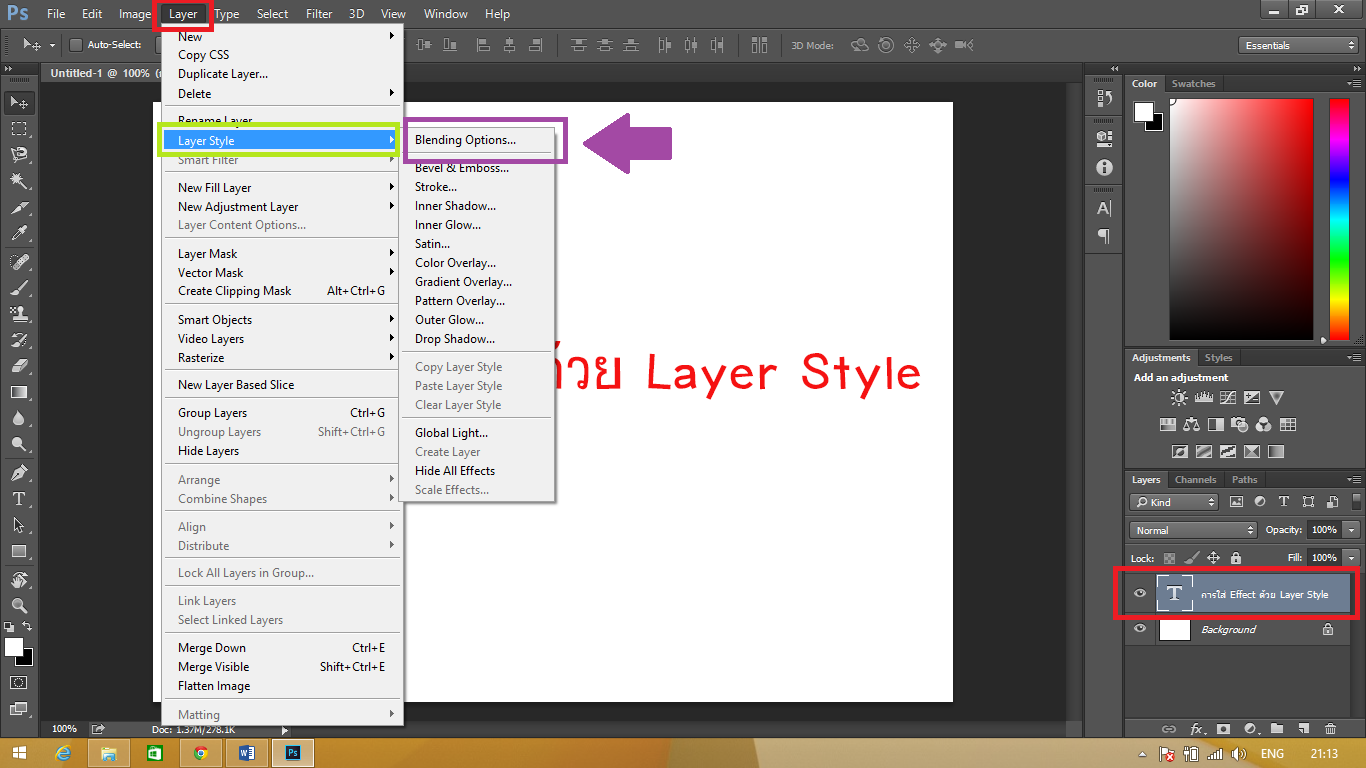Click the delete layer trash icon

[x=1330, y=729]
